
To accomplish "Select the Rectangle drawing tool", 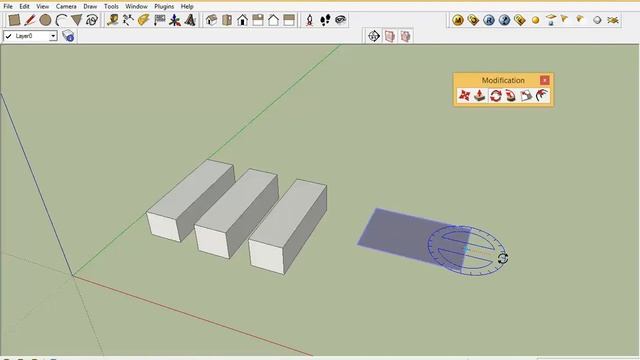I will tap(14, 20).
